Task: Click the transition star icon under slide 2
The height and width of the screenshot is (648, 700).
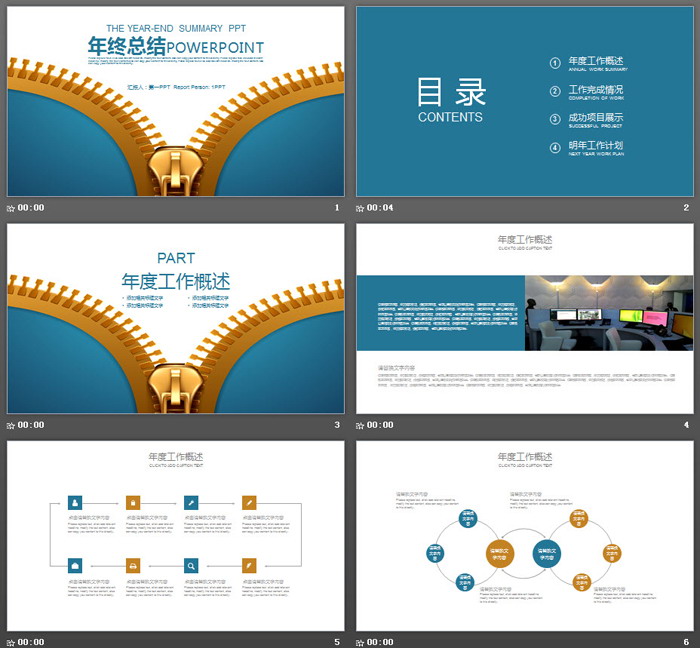Action: pos(360,208)
